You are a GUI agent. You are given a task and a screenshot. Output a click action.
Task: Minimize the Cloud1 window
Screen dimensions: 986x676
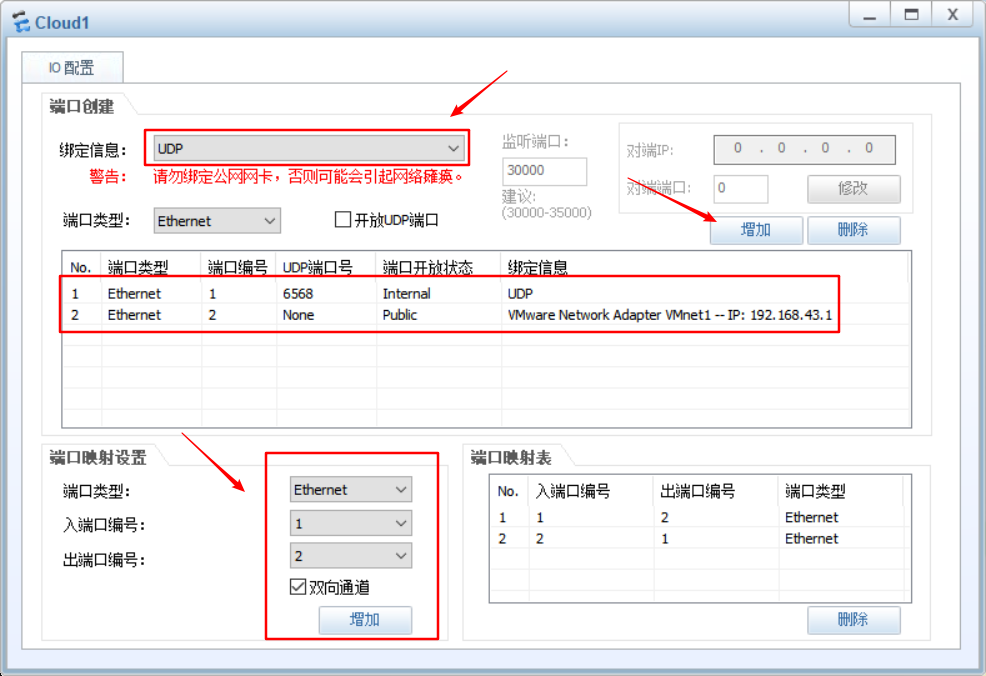tap(870, 15)
